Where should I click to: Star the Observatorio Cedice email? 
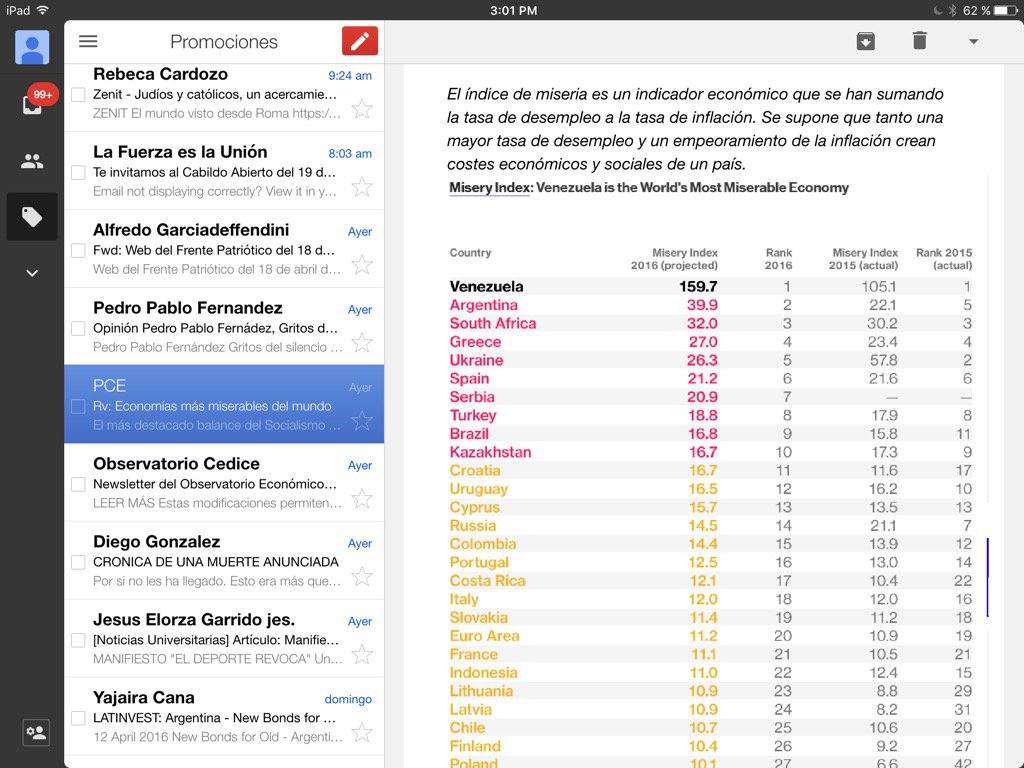[362, 498]
